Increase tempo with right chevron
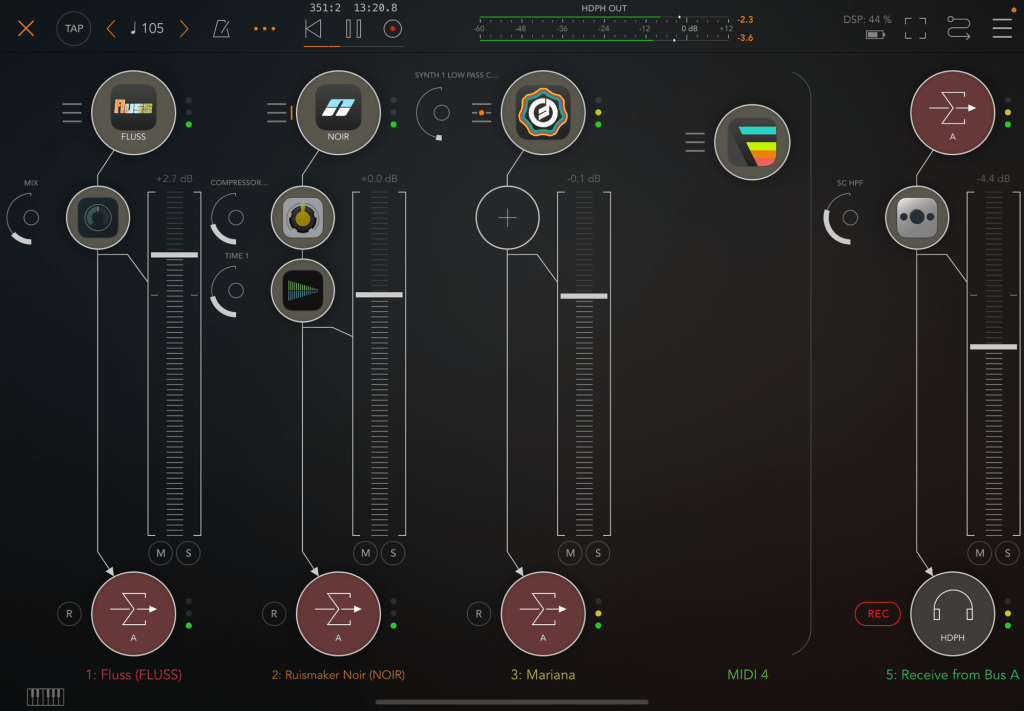 tap(184, 28)
